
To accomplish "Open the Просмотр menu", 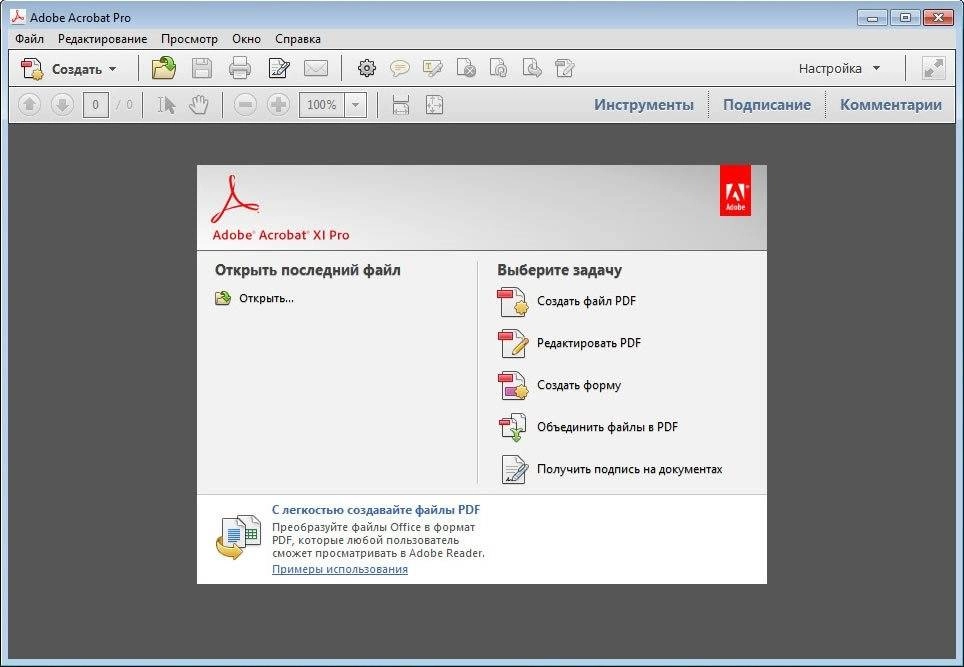I will [x=189, y=39].
